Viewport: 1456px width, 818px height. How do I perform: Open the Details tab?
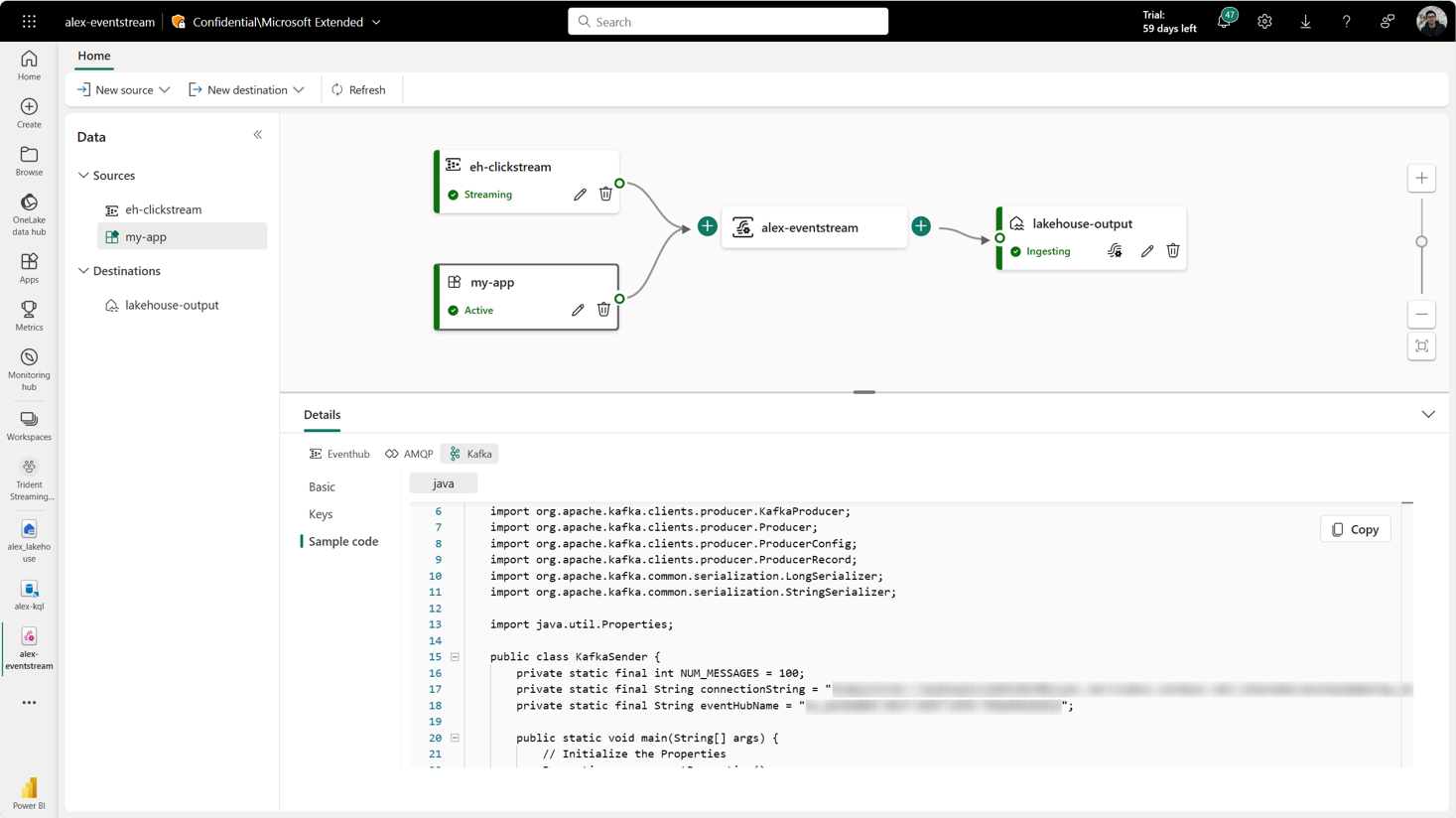click(322, 415)
